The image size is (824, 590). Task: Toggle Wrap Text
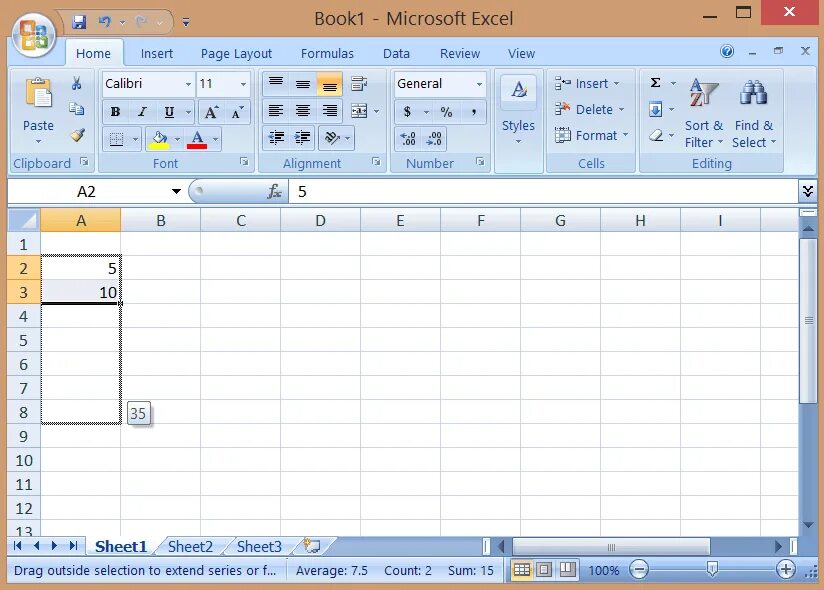click(x=359, y=83)
